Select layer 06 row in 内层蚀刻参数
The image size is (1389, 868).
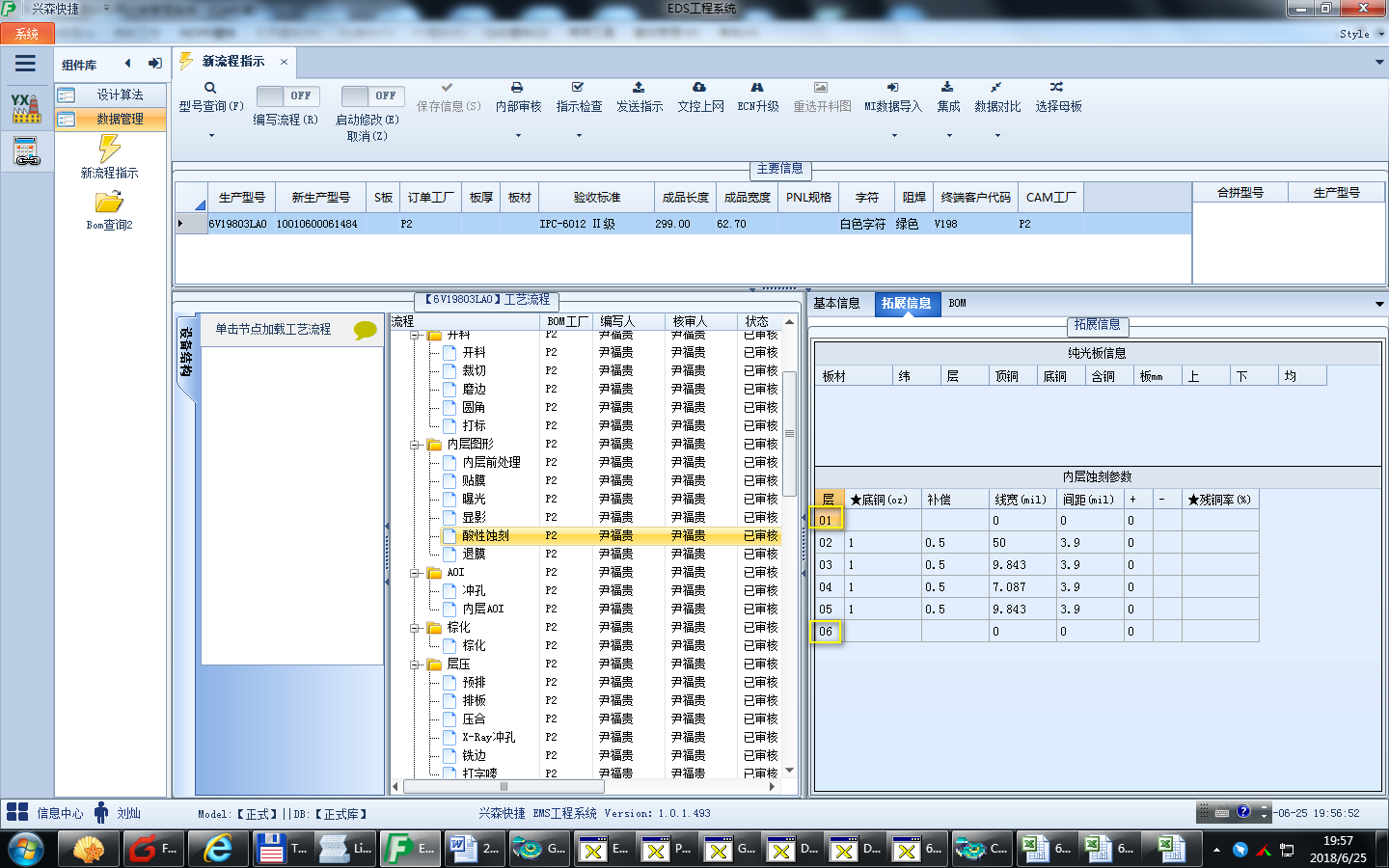click(1037, 632)
